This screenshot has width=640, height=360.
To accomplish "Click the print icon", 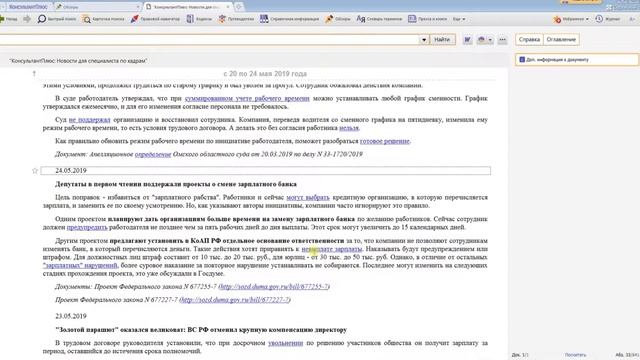I will pos(481,40).
